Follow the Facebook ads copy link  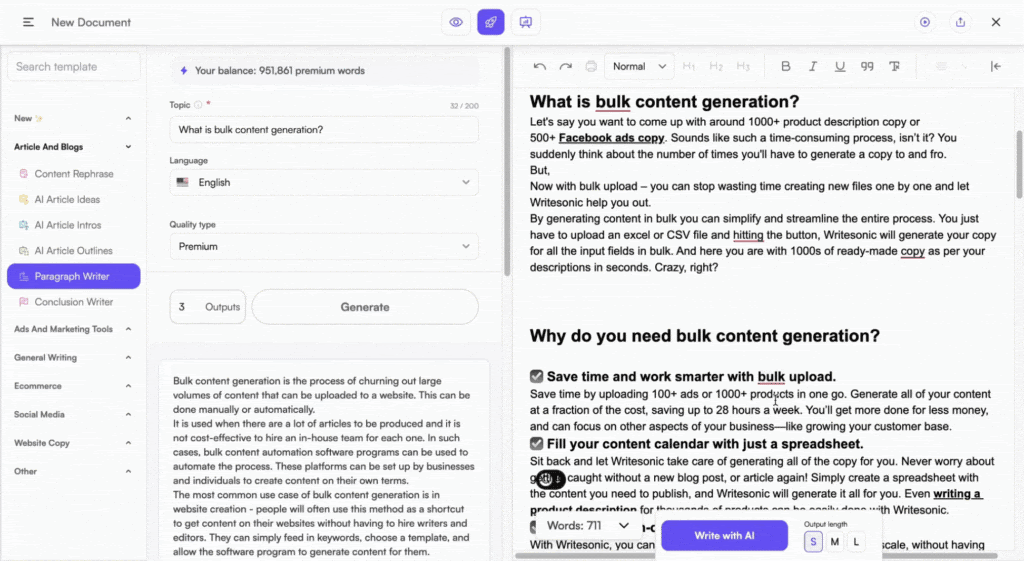[611, 138]
